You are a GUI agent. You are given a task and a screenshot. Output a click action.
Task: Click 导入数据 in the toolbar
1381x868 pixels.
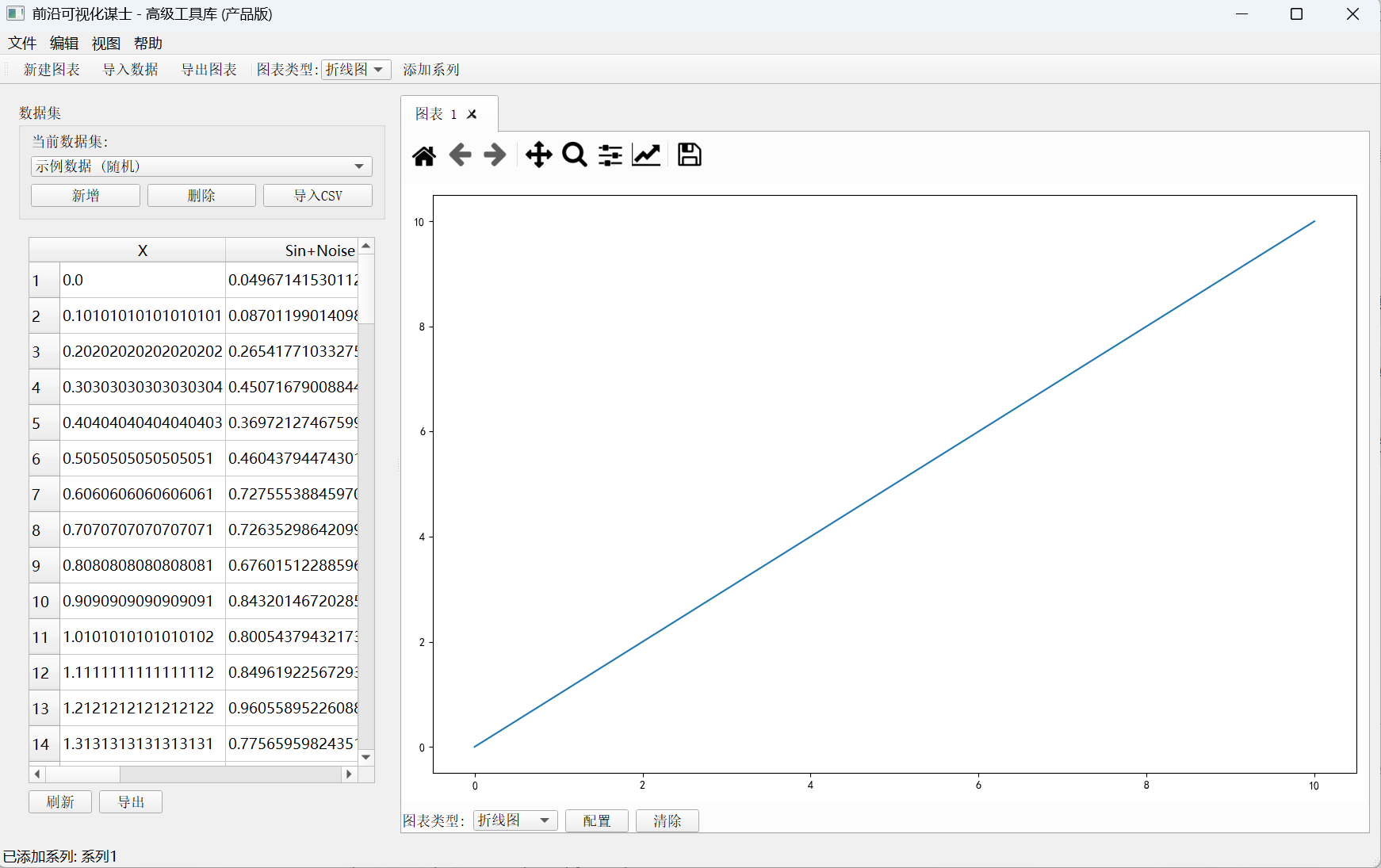click(x=131, y=70)
